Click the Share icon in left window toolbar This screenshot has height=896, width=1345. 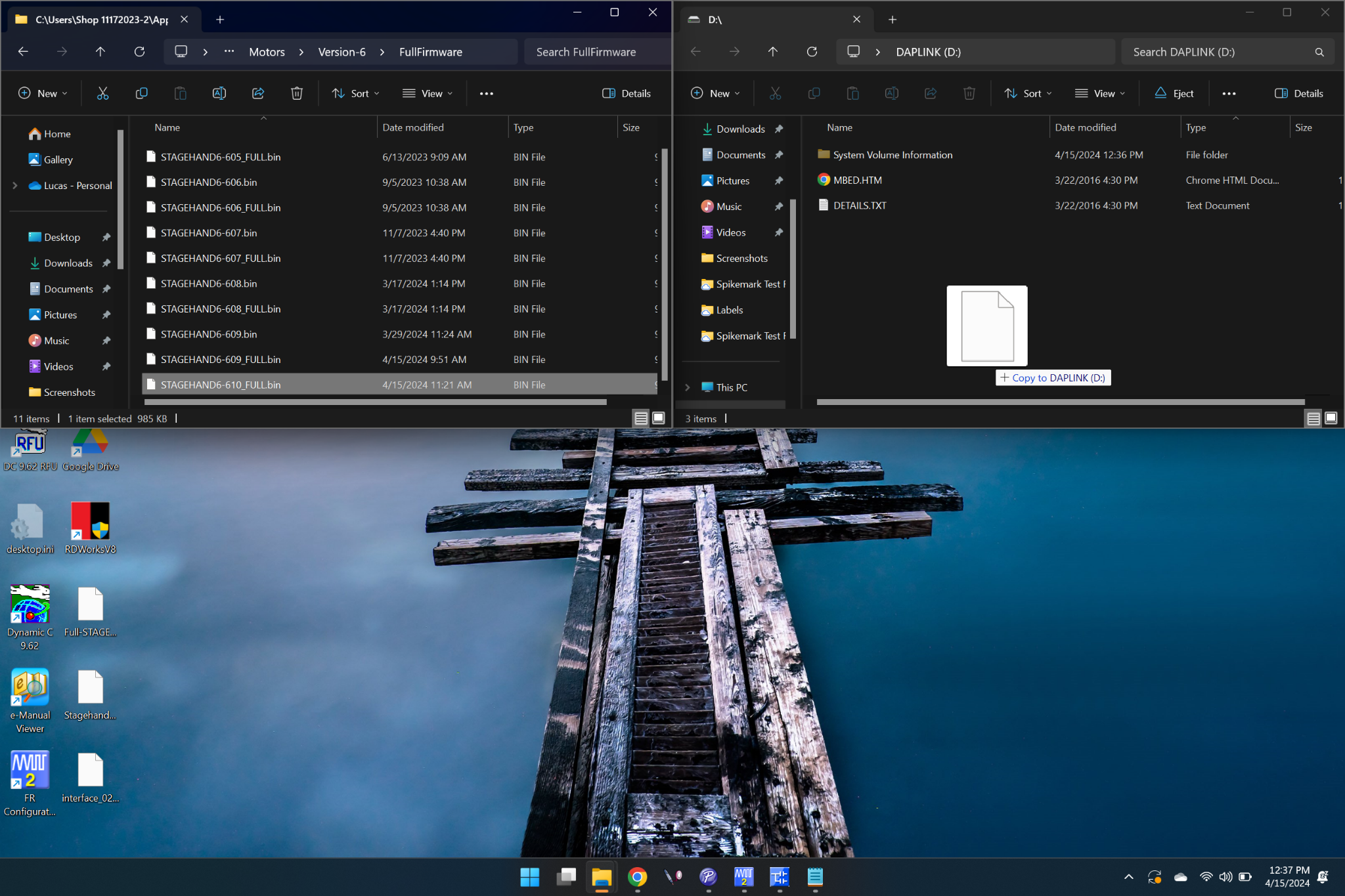258,93
